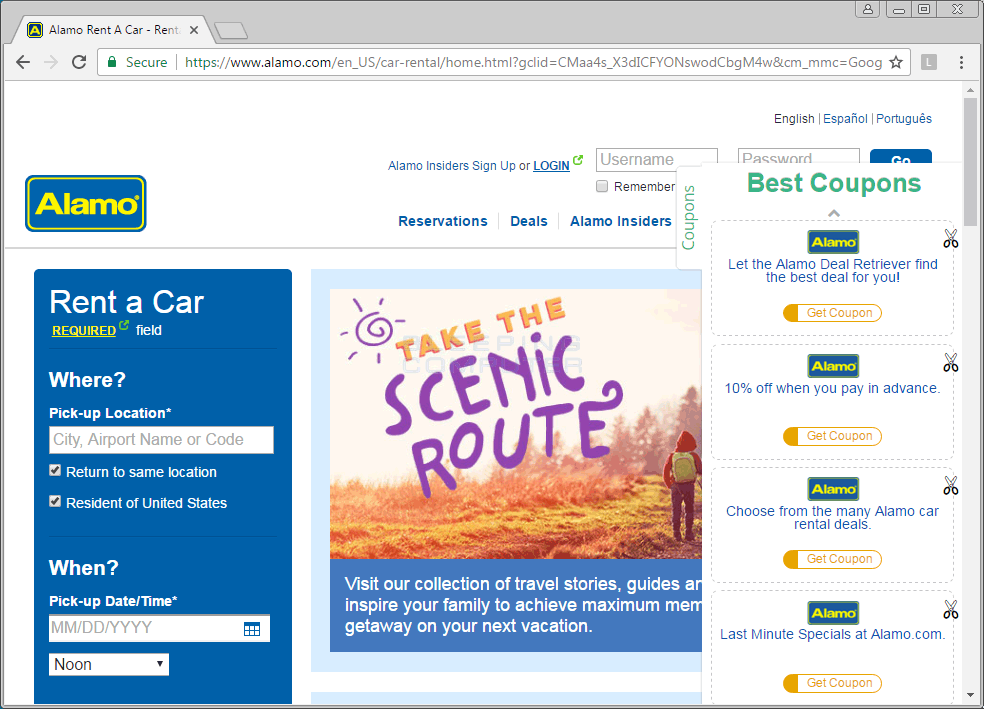Click the Chrome user profile icon
This screenshot has width=984, height=709.
click(x=868, y=9)
